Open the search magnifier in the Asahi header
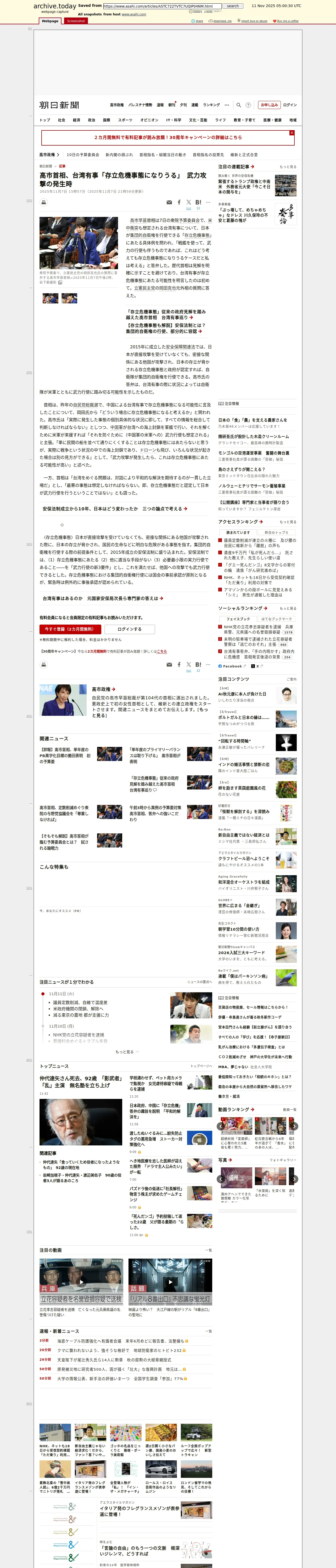Image resolution: width=336 pixels, height=1568 pixels. (239, 105)
